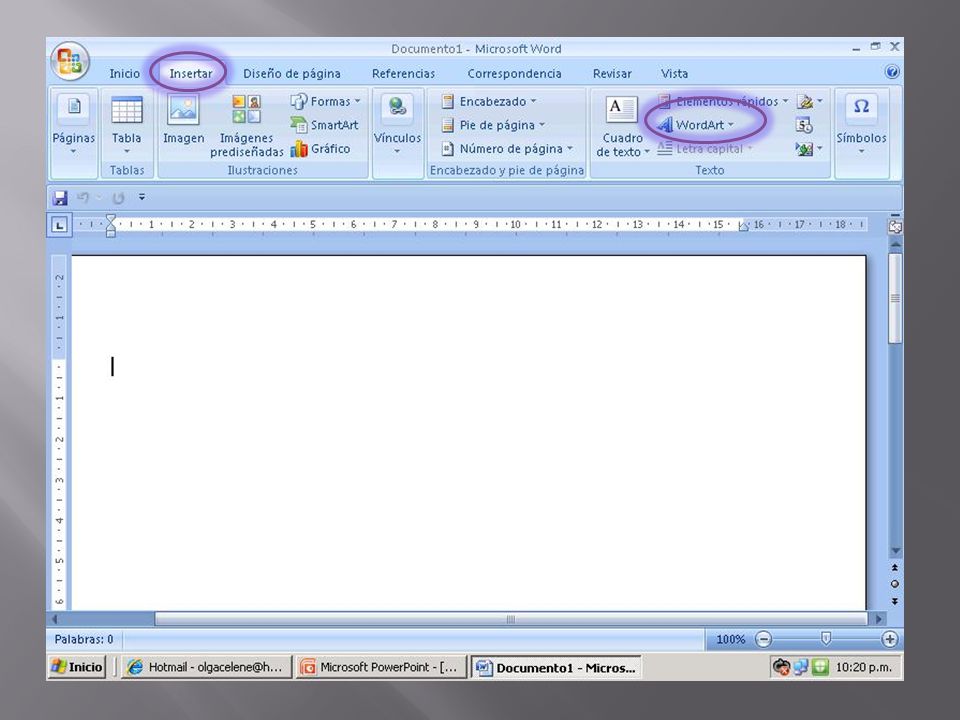The height and width of the screenshot is (720, 960).
Task: Click Palabras: 0 word count
Action: coord(84,639)
